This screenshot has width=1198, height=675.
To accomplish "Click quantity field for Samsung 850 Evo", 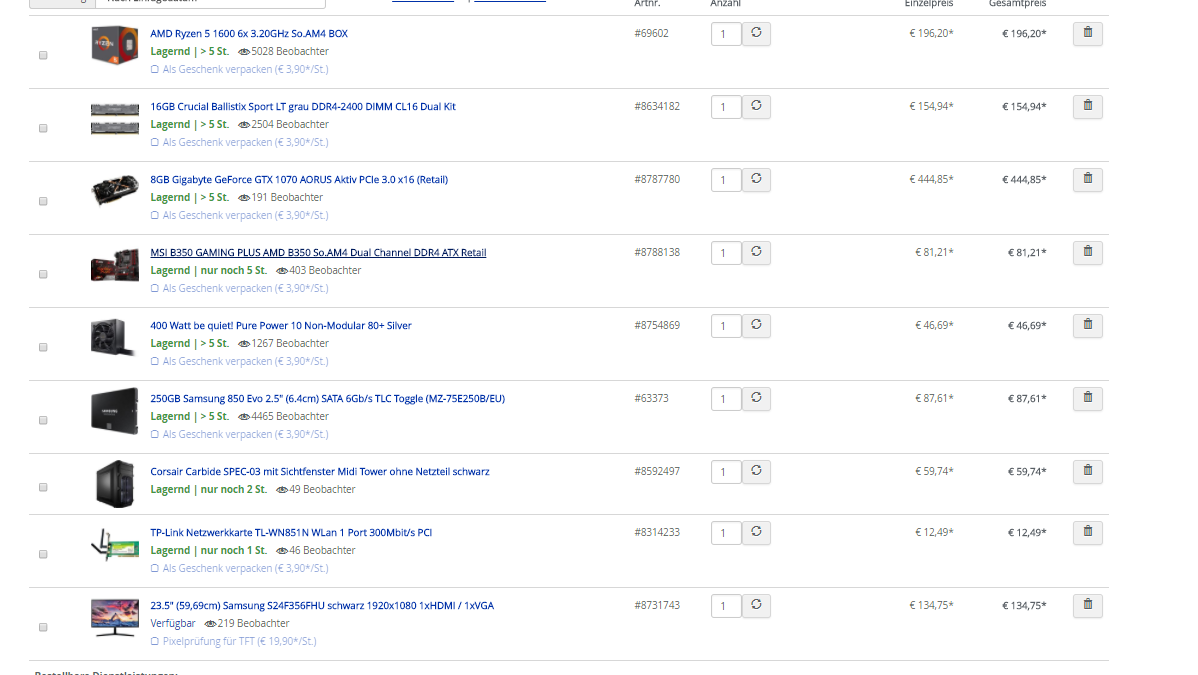I will [726, 399].
